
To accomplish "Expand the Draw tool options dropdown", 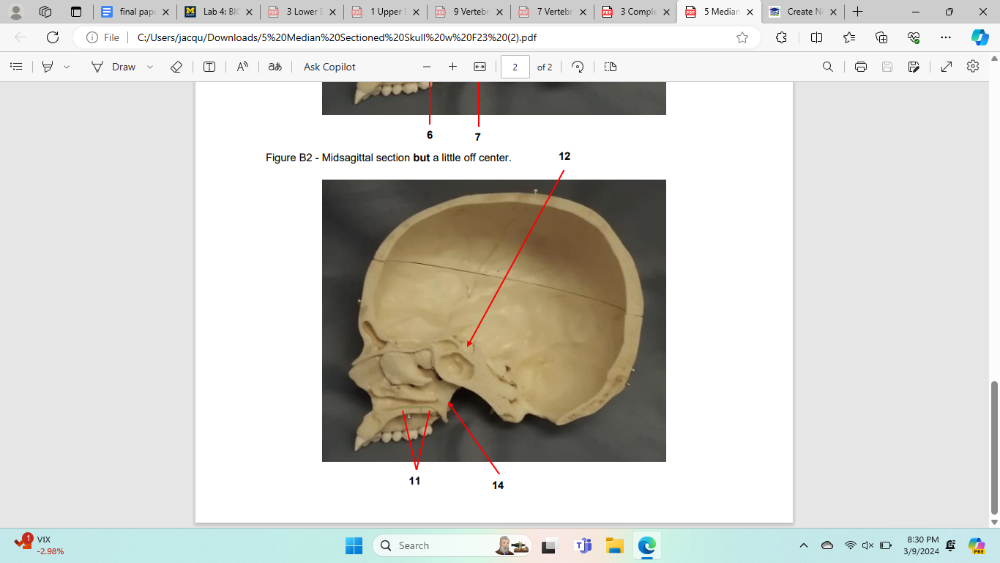I will point(150,67).
